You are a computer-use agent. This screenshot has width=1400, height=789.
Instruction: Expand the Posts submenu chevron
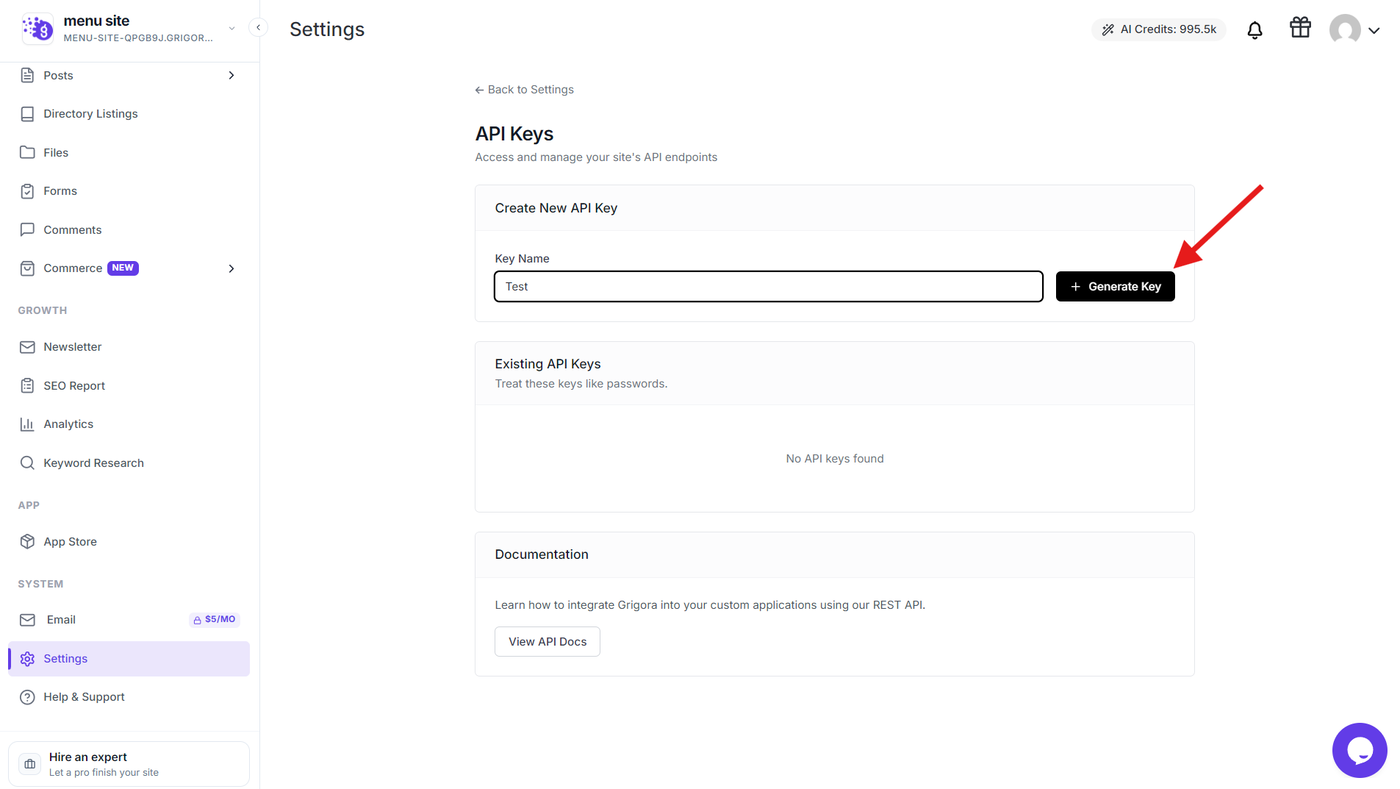pyautogui.click(x=231, y=76)
